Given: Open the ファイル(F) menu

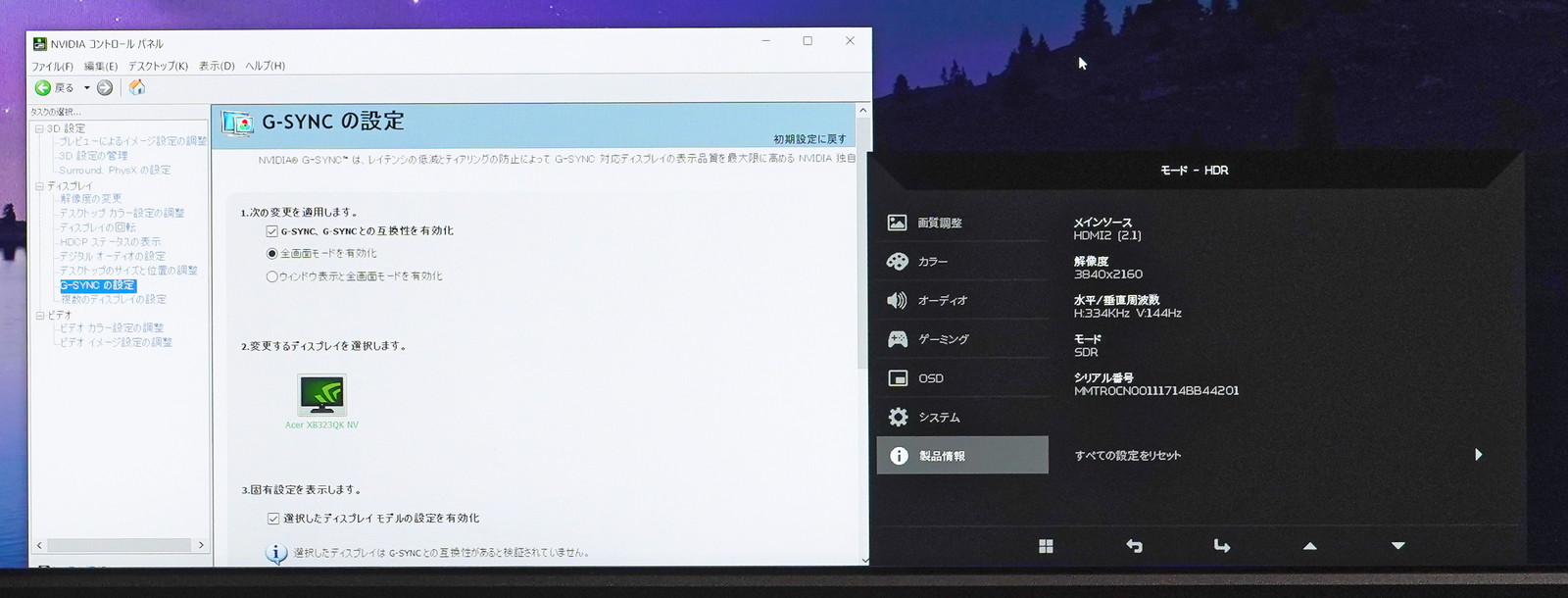Looking at the screenshot, I should click(x=52, y=66).
